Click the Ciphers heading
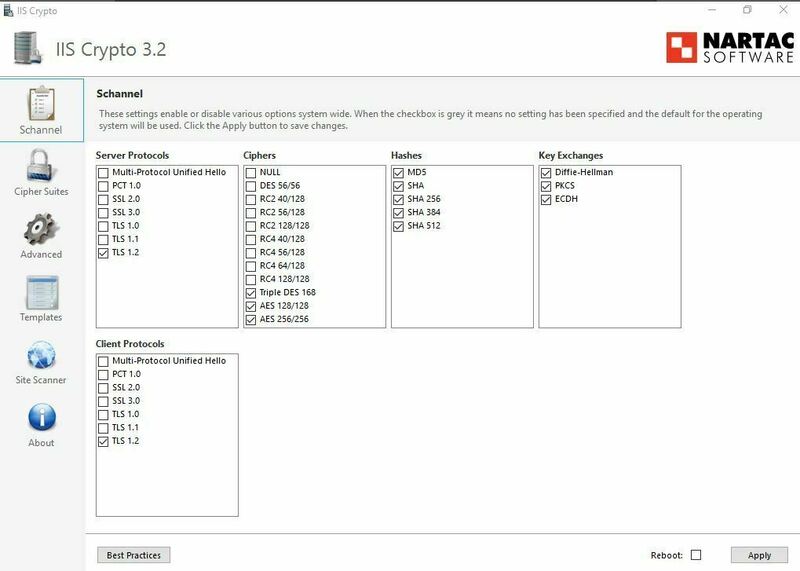 [259, 156]
